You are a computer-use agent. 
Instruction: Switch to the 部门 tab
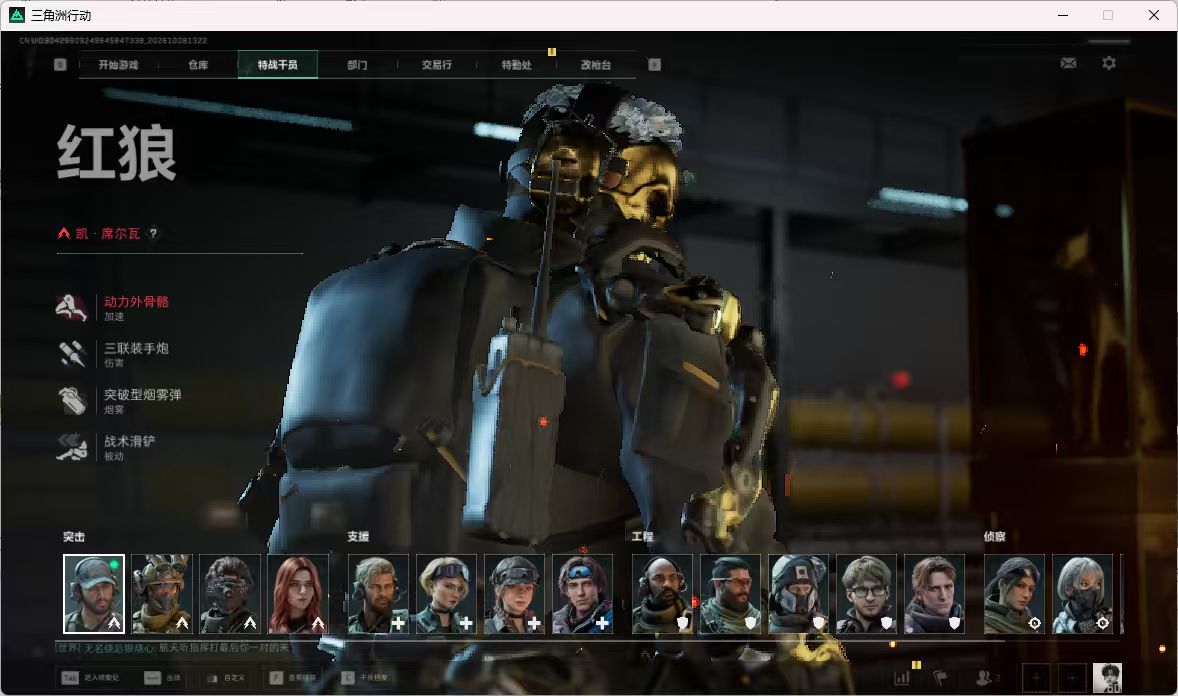pos(358,65)
